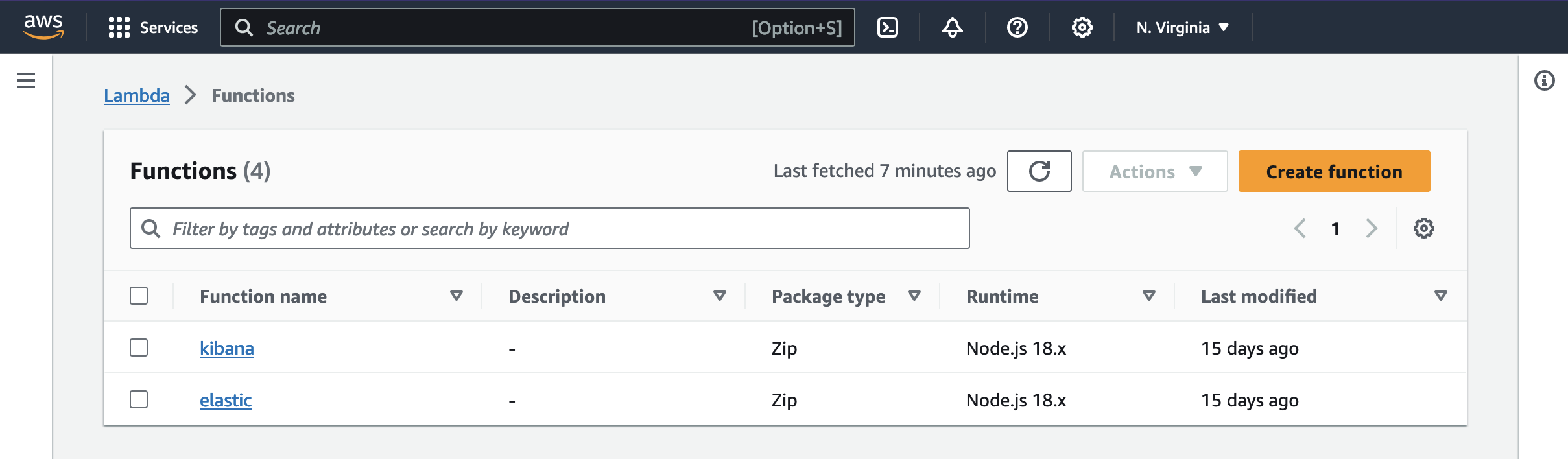The width and height of the screenshot is (1568, 459).
Task: Open the Actions dropdown
Action: pyautogui.click(x=1155, y=171)
